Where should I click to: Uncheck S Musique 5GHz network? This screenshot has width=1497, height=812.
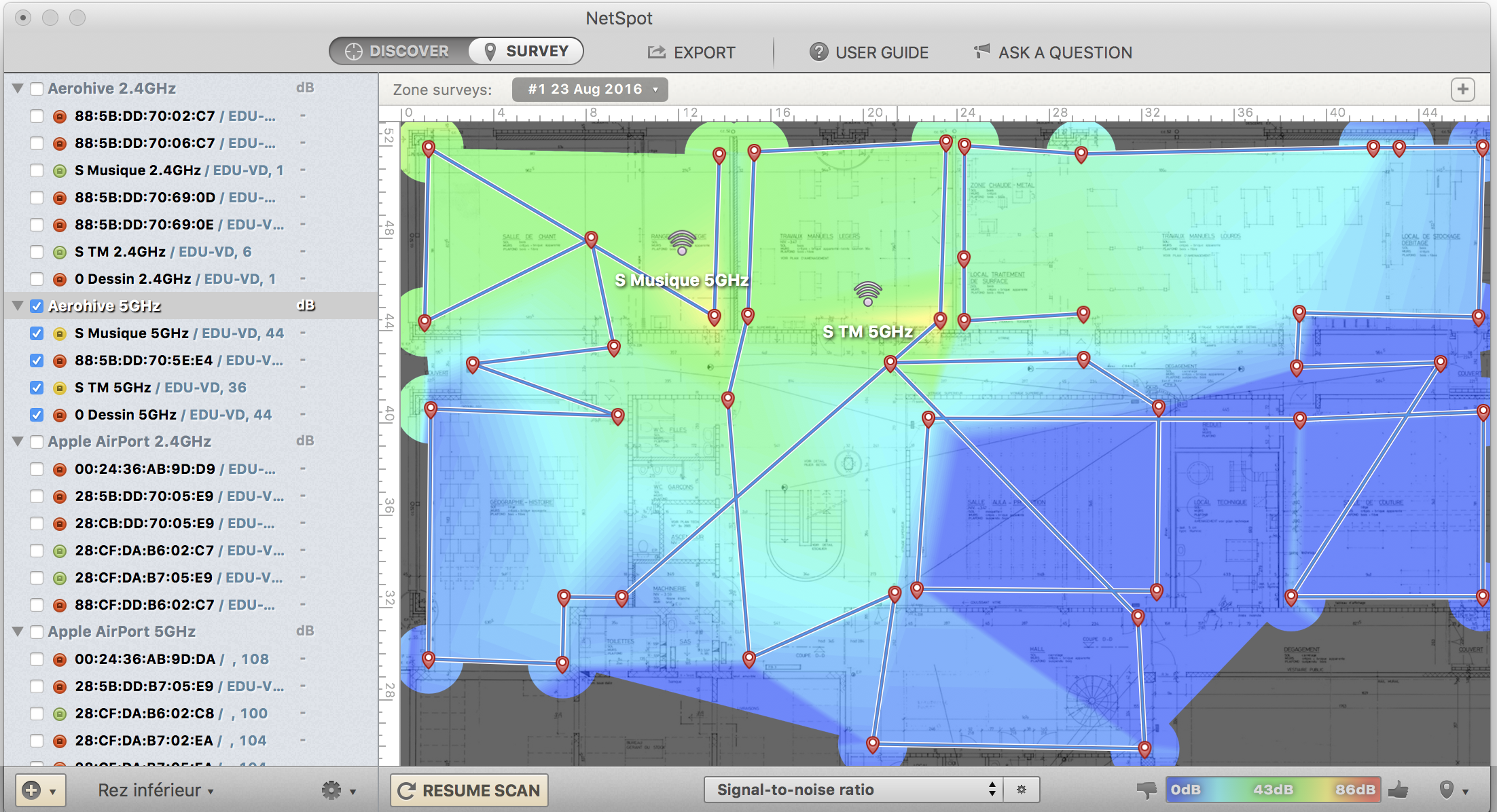pos(37,333)
